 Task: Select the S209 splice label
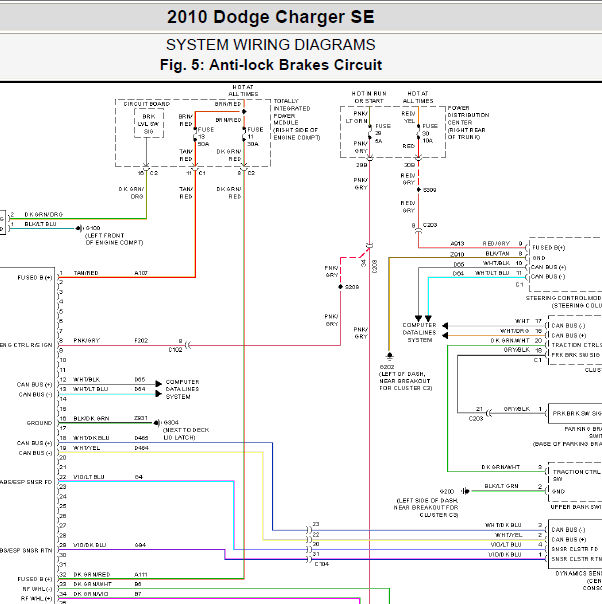[x=352, y=287]
